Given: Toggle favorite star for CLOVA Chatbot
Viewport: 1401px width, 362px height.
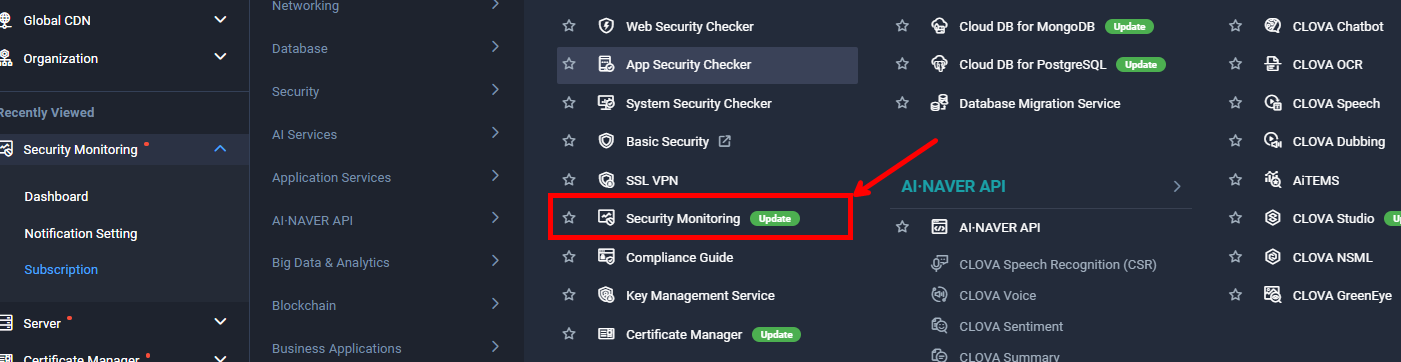Looking at the screenshot, I should [1236, 26].
